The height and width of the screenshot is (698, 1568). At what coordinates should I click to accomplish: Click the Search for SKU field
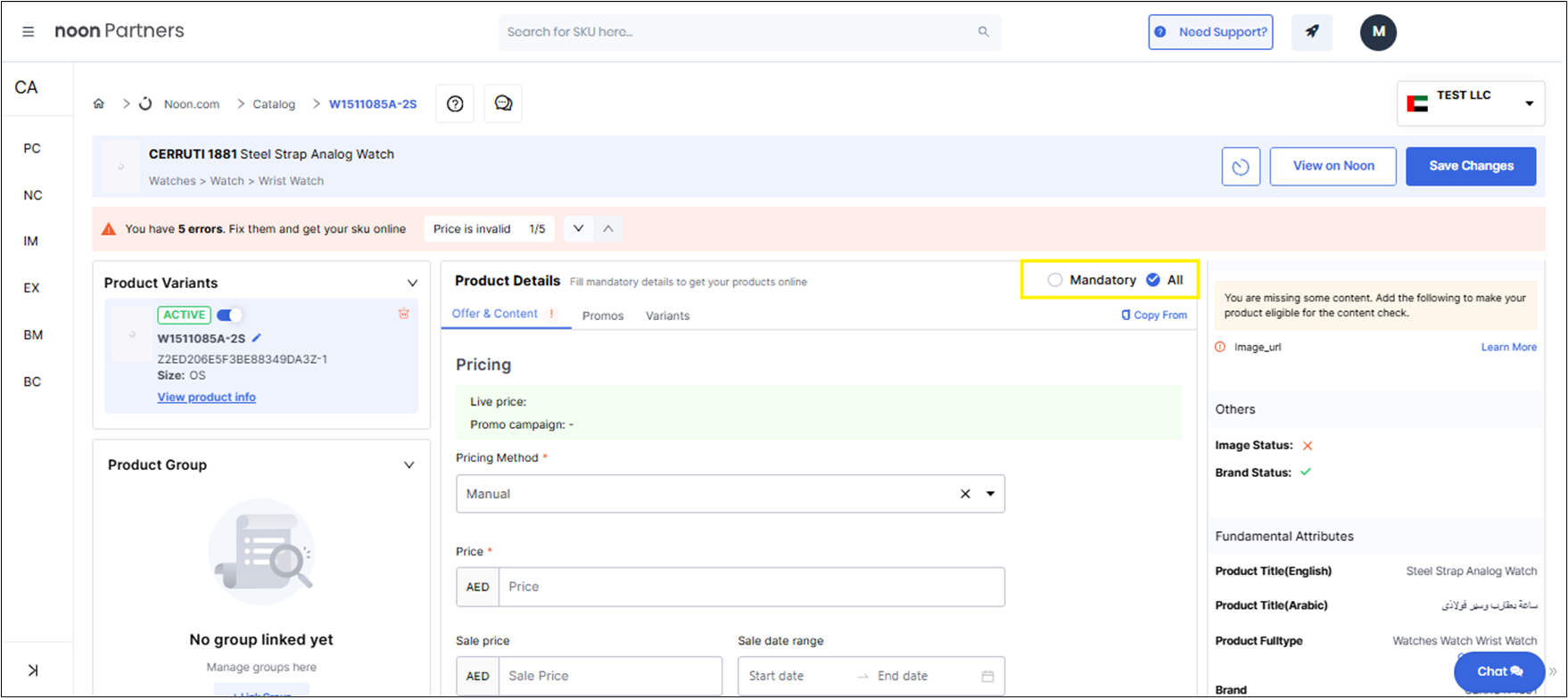point(749,32)
